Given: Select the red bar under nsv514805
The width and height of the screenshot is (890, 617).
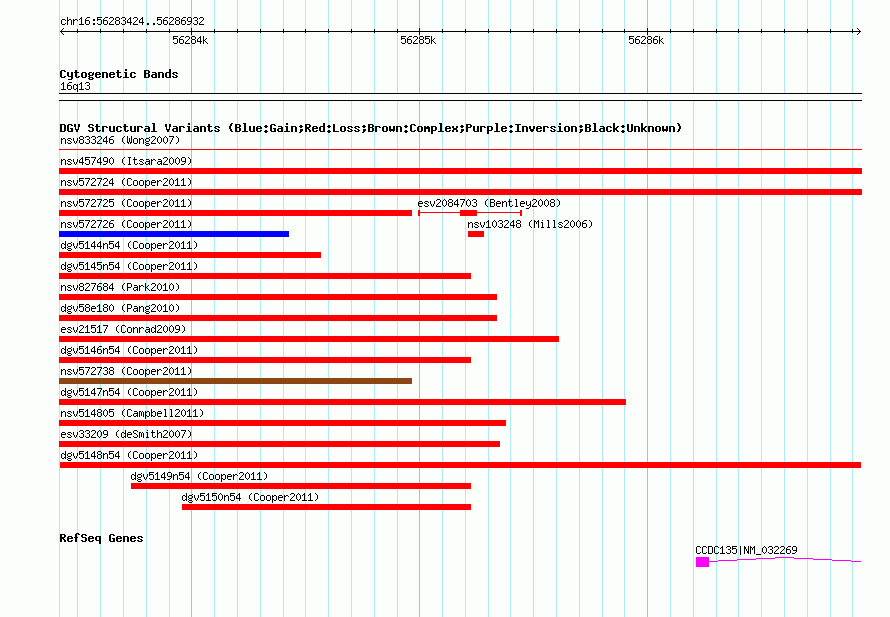Looking at the screenshot, I should (283, 423).
